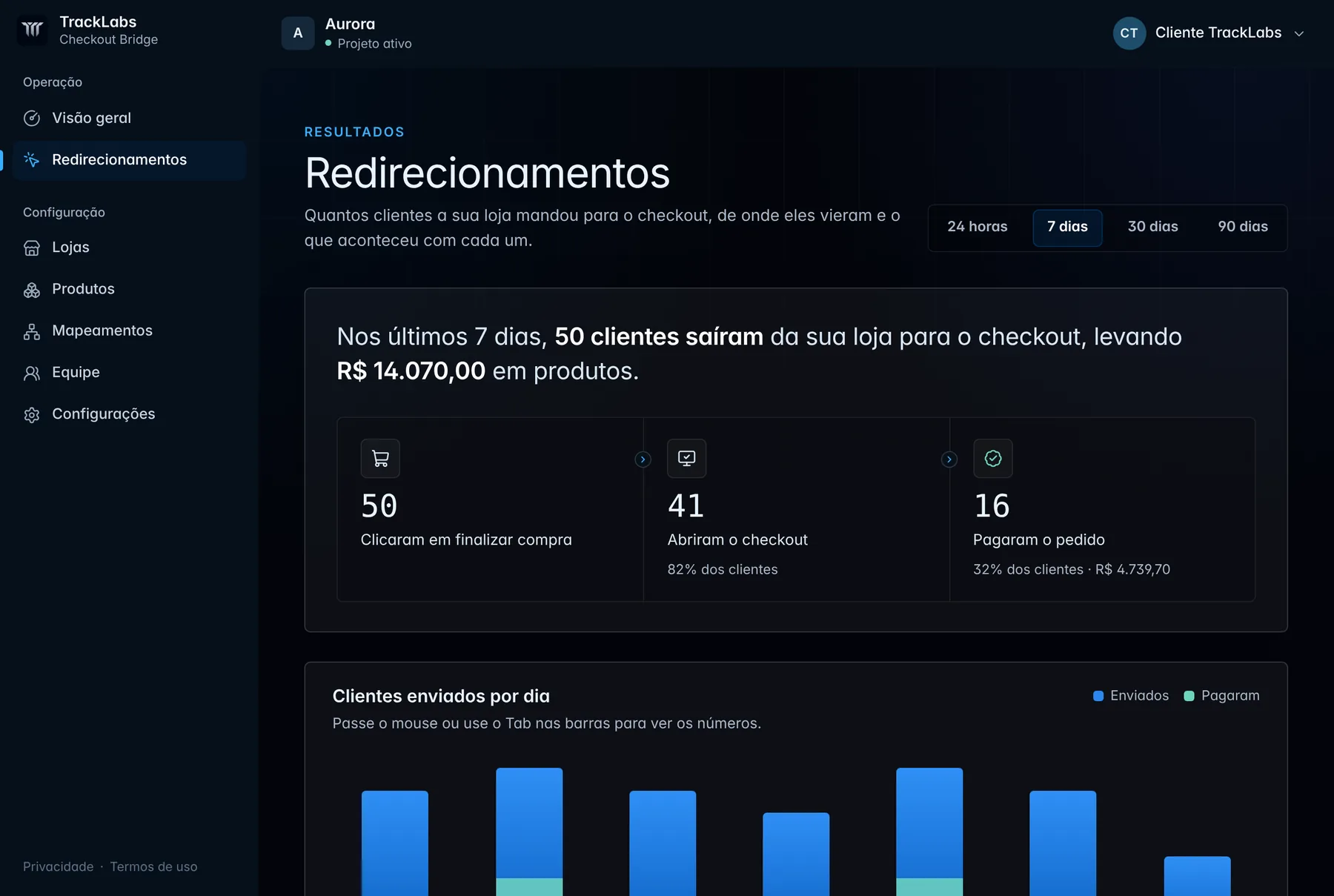
Task: Select the last day's short bar
Action: coord(1197,877)
